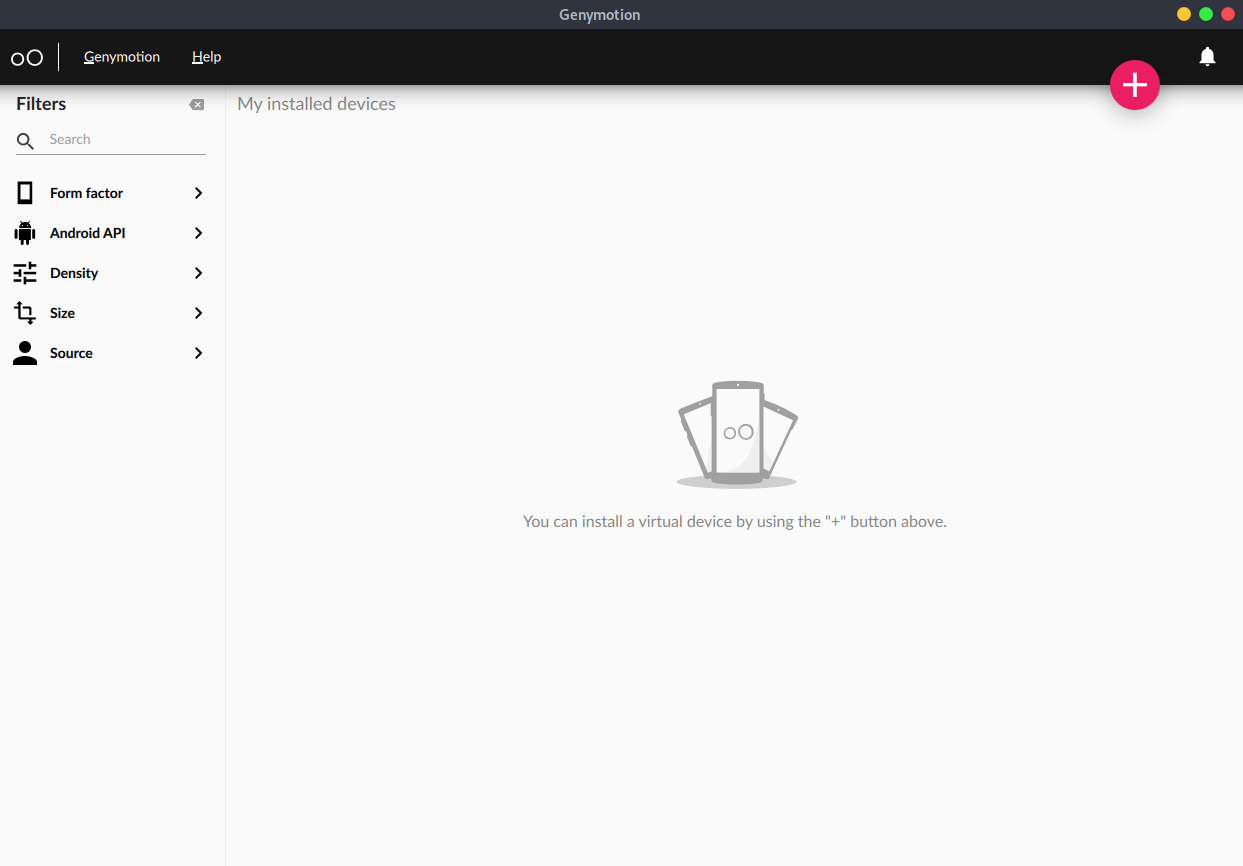Click the Size crop icon
This screenshot has height=866, width=1243.
(x=25, y=313)
